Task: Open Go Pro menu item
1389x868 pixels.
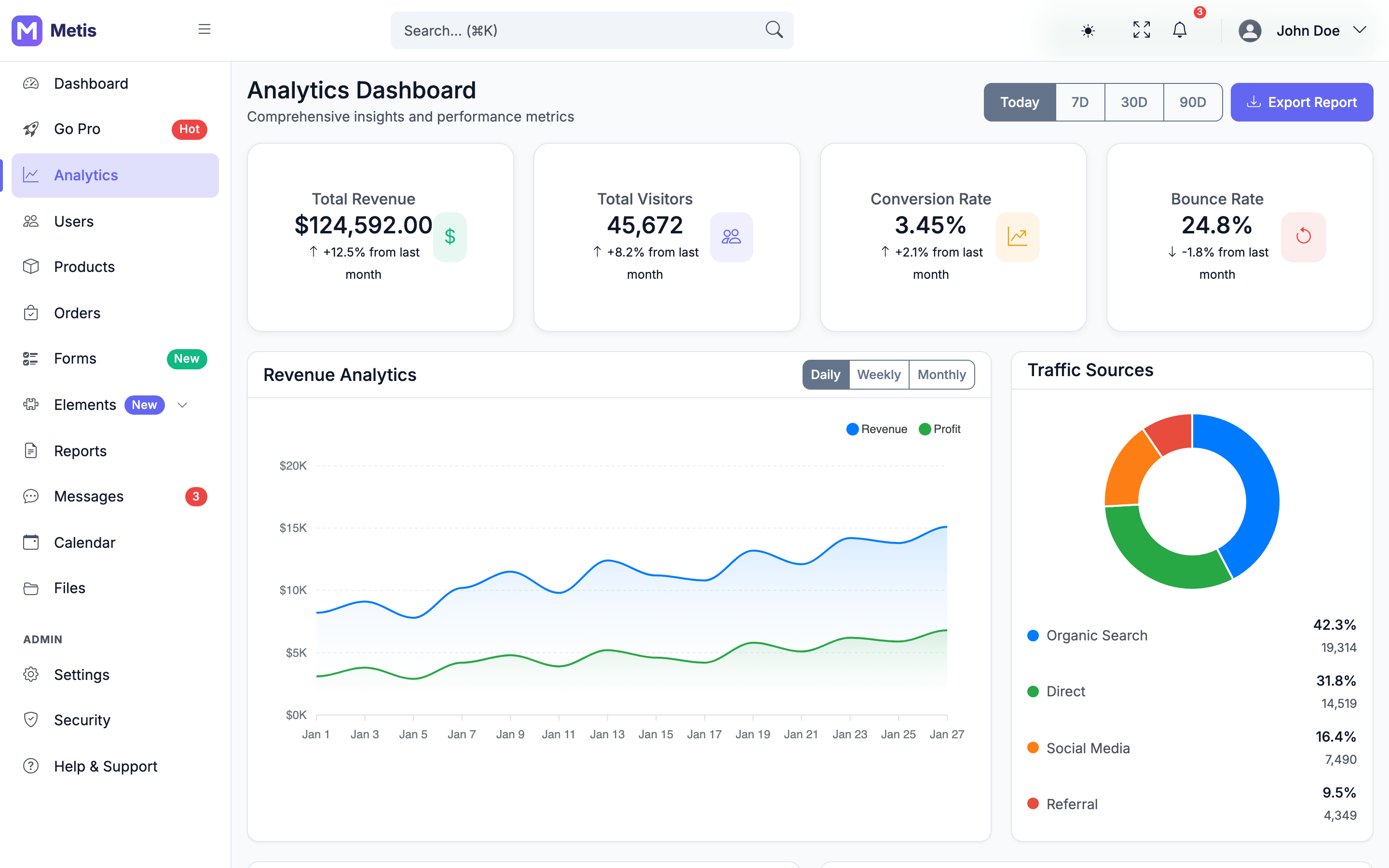Action: click(x=115, y=129)
